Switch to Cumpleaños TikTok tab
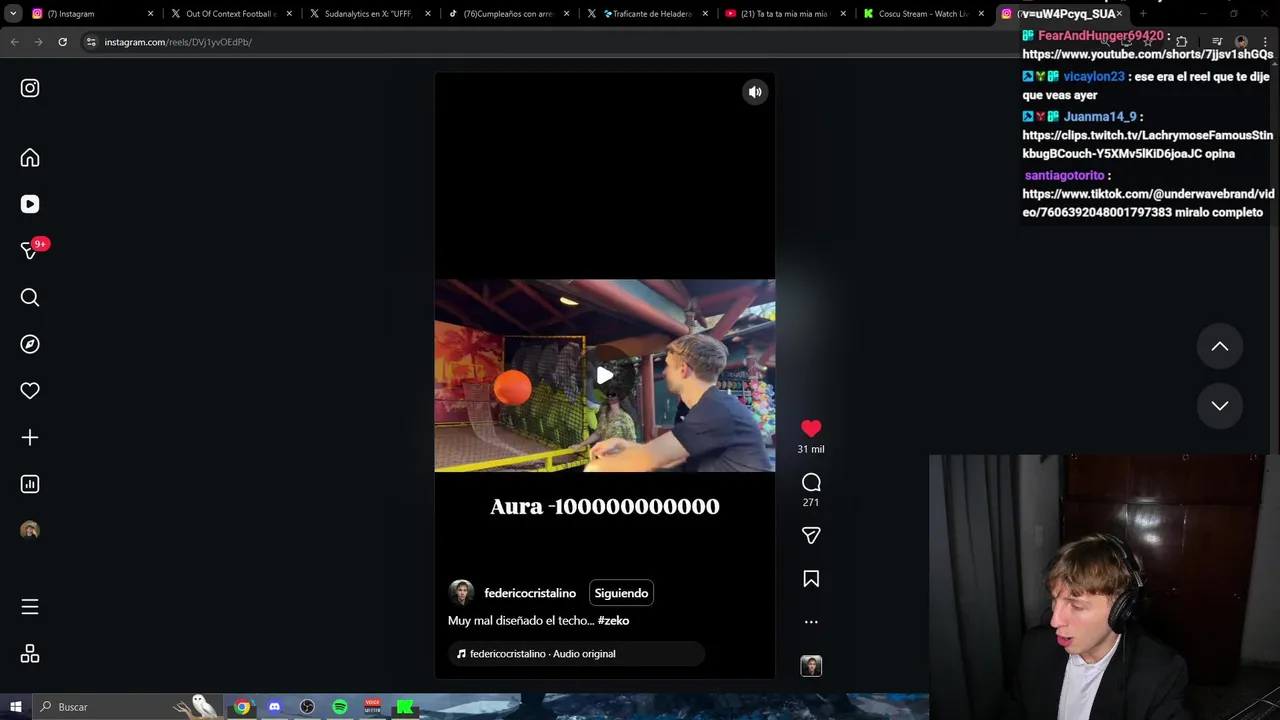The width and height of the screenshot is (1280, 720). 507,14
